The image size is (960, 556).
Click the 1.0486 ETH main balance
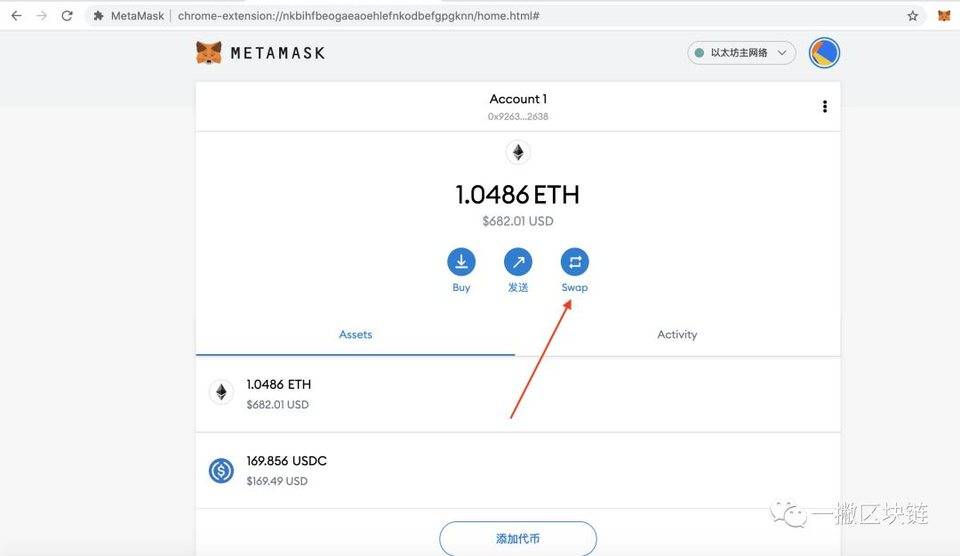point(517,195)
